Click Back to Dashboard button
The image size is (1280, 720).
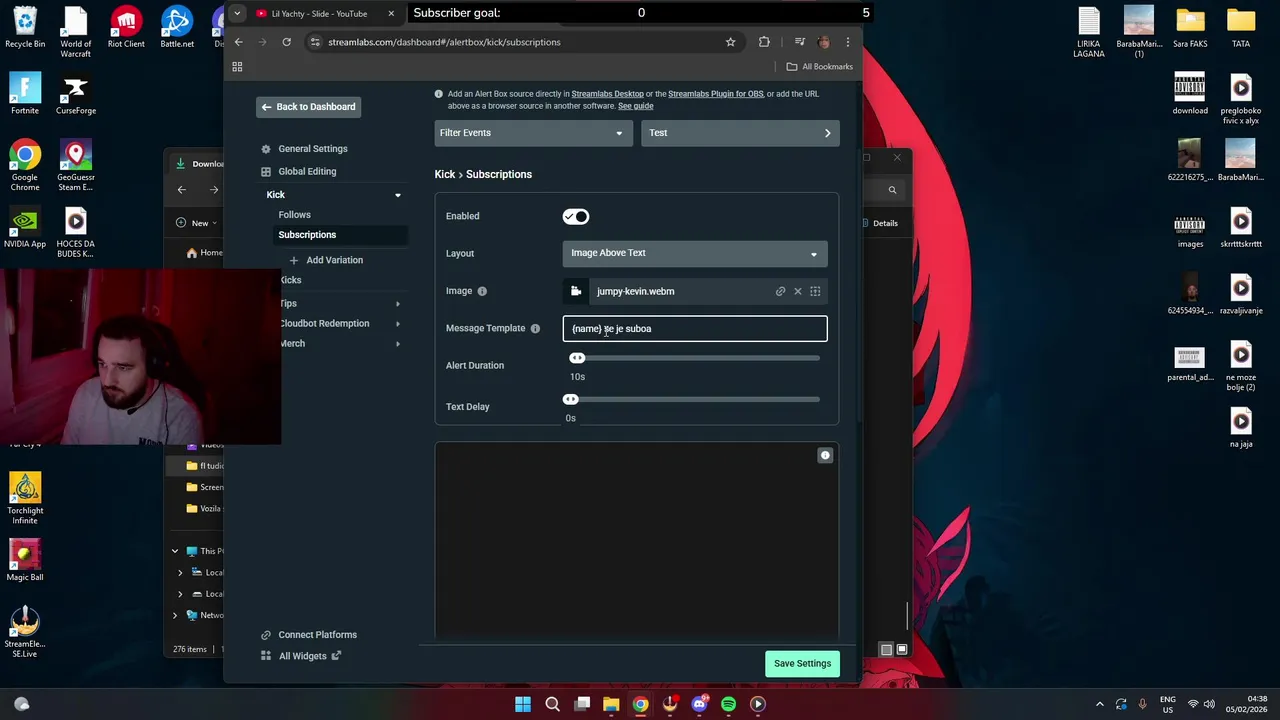[308, 107]
